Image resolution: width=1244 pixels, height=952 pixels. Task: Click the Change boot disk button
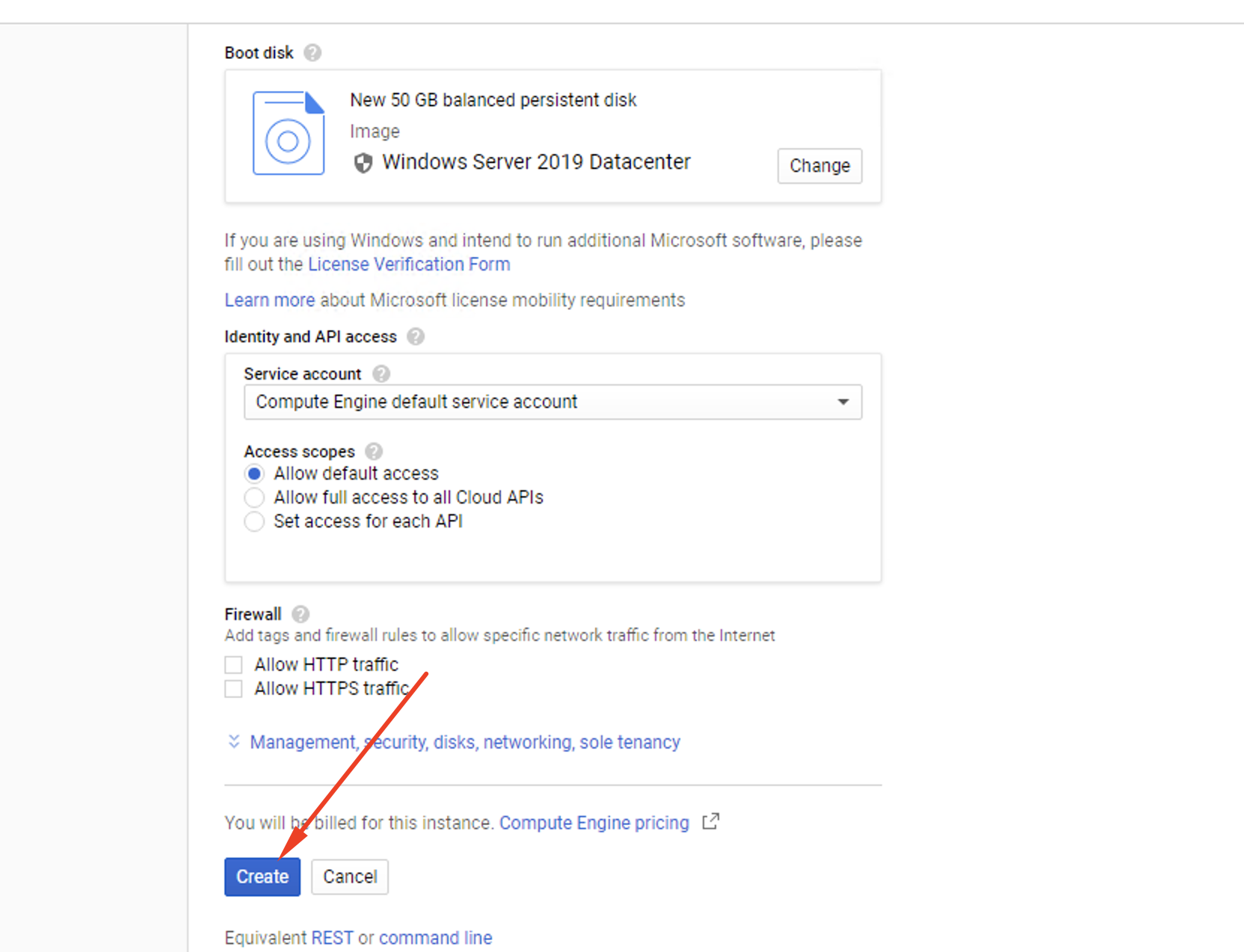[819, 166]
